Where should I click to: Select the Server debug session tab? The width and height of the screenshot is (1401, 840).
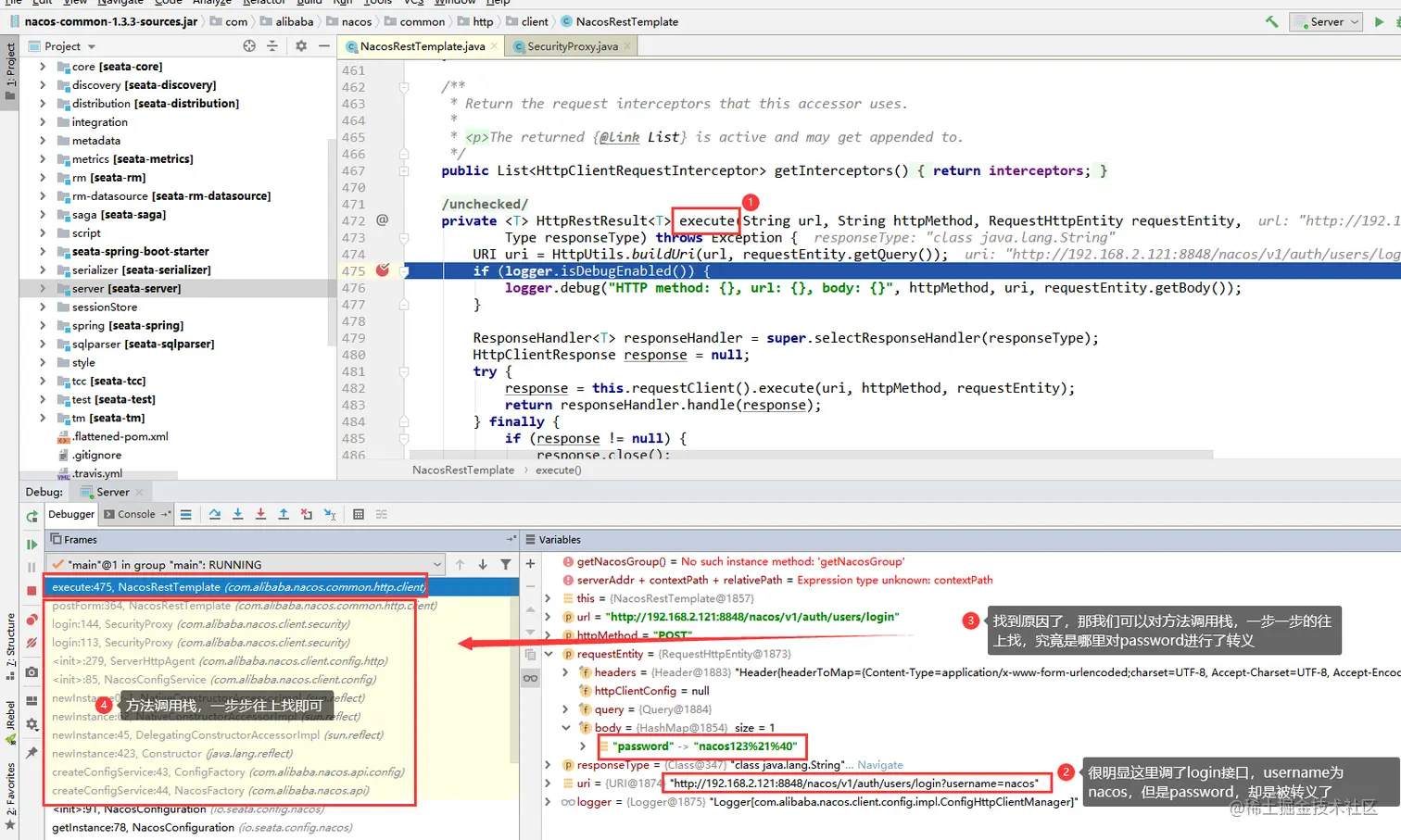pos(112,492)
